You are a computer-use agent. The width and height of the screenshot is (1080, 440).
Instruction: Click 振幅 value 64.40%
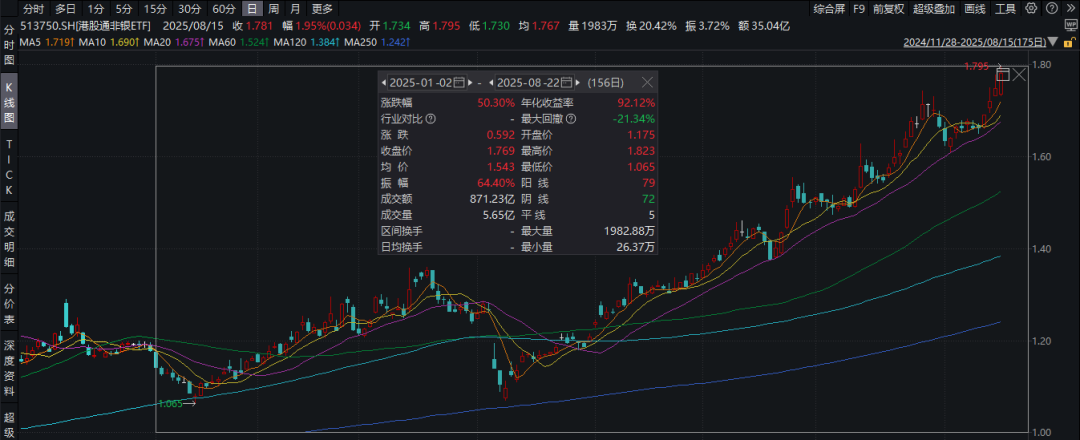pyautogui.click(x=496, y=182)
